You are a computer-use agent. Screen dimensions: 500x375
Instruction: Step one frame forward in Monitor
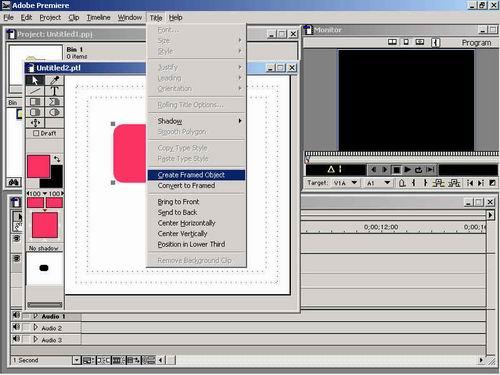point(385,170)
